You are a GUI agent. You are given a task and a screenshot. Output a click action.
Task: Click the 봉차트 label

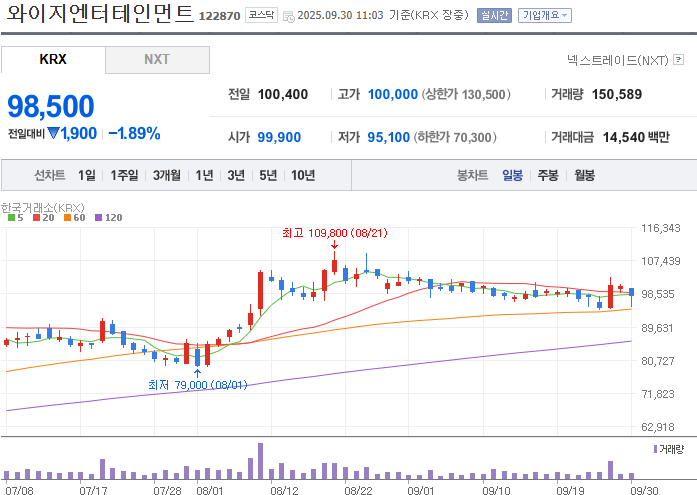pyautogui.click(x=473, y=175)
